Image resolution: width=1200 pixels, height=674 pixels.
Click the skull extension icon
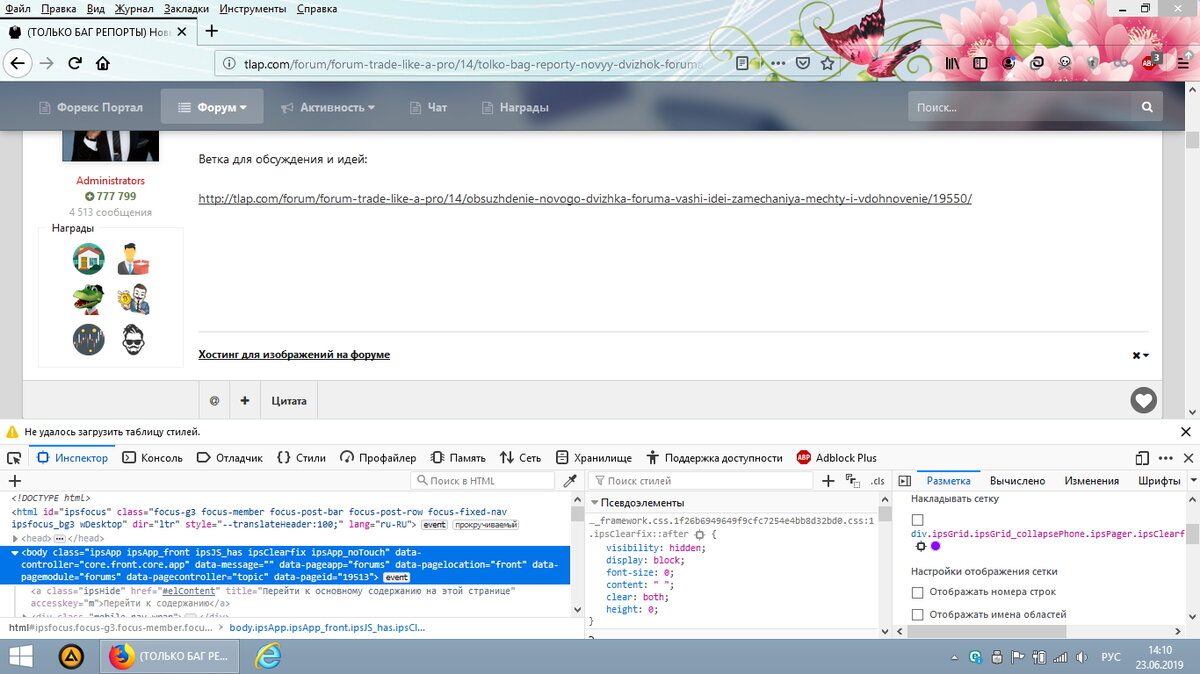point(1066,63)
